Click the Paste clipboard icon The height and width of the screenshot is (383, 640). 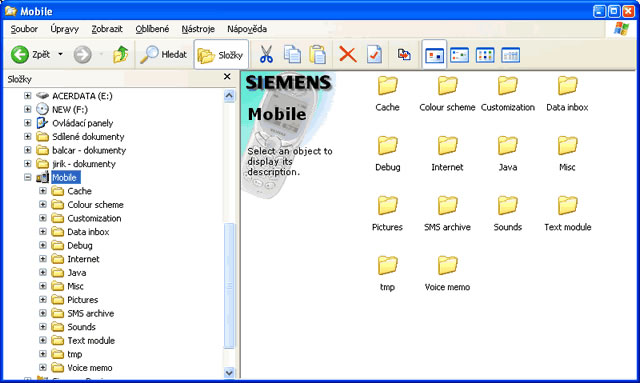318,54
